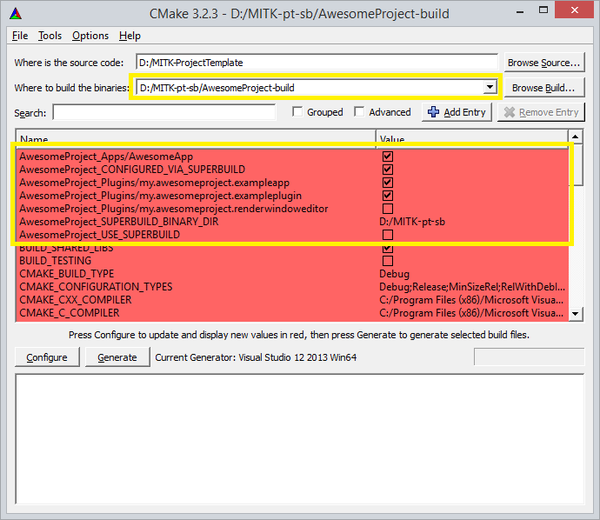Enable the Advanced checkbox
600x520 pixels.
pyautogui.click(x=360, y=113)
